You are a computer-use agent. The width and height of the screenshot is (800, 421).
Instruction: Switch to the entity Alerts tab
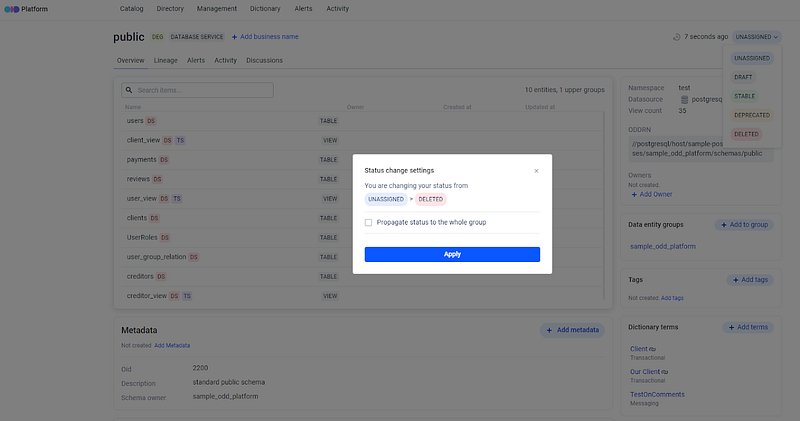point(196,60)
